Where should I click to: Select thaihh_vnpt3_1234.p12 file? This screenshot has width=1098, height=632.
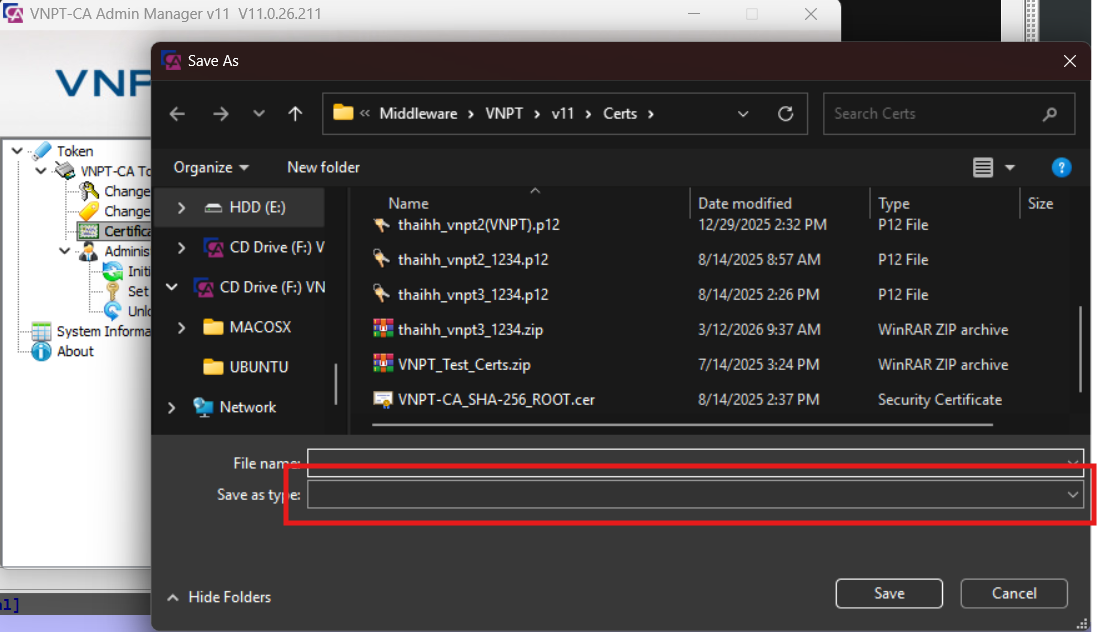[x=473, y=295]
